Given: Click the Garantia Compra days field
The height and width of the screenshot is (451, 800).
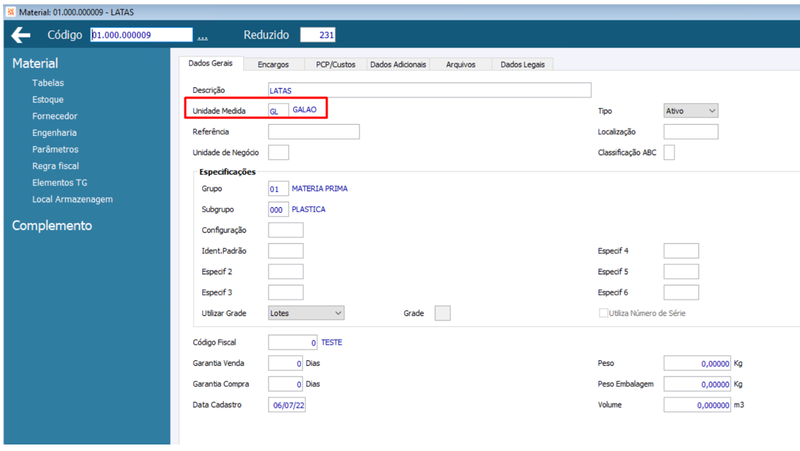Looking at the screenshot, I should 285,384.
